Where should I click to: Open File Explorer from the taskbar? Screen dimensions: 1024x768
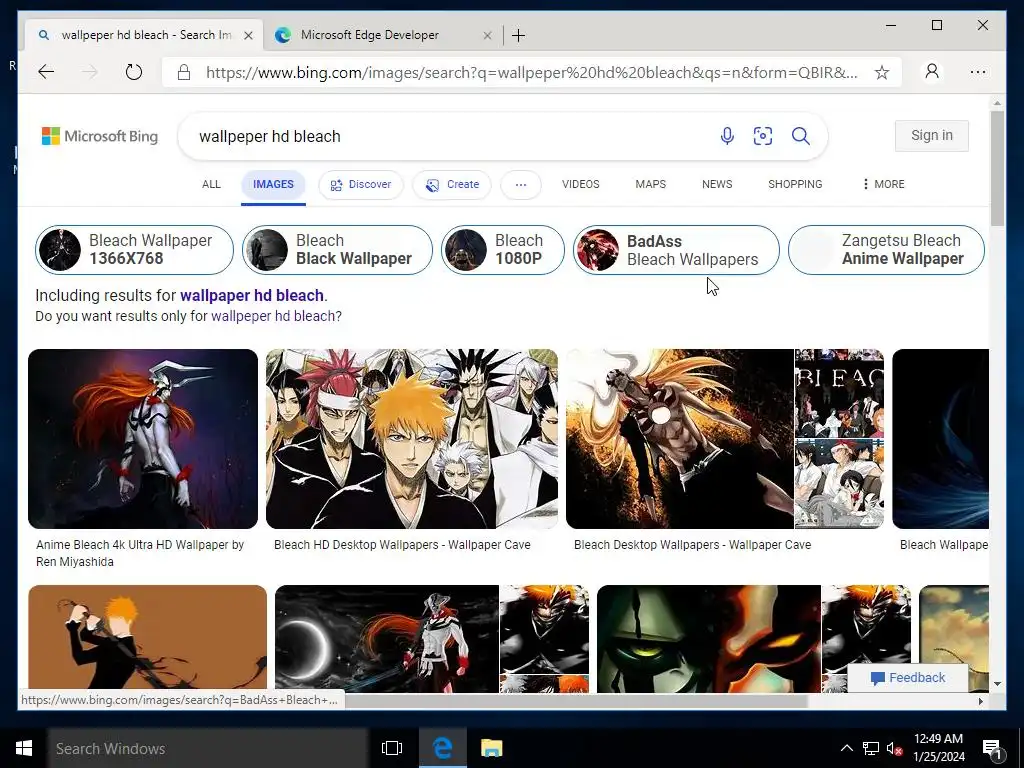point(491,748)
